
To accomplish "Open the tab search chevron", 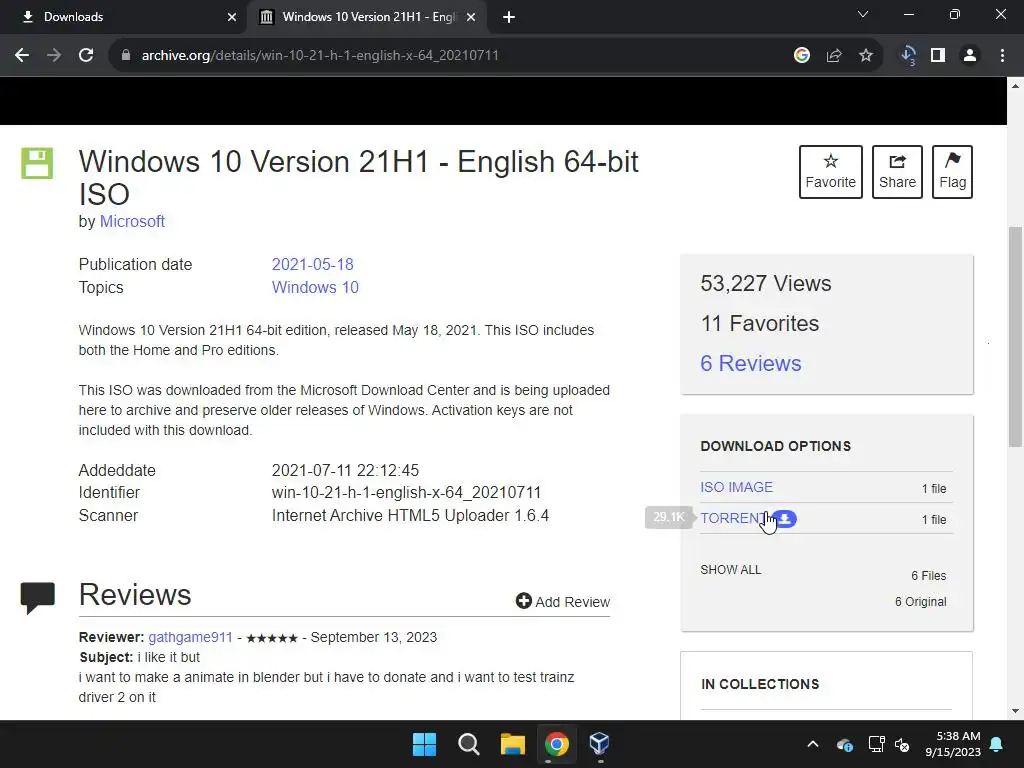I will (863, 14).
